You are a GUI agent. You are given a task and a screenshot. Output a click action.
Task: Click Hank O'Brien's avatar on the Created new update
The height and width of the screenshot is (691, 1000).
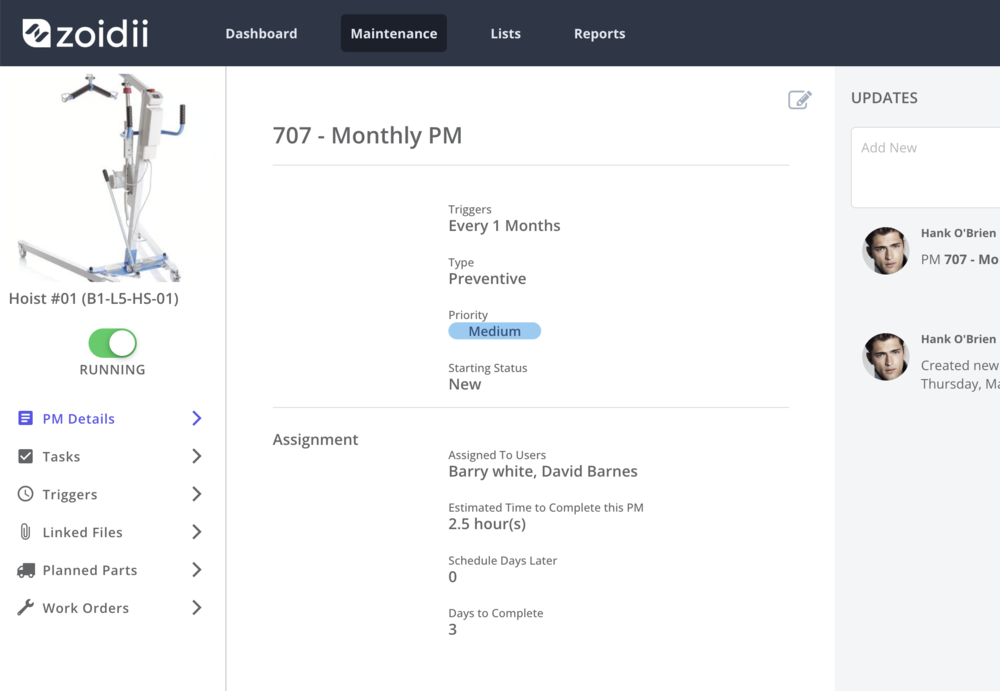(x=886, y=357)
